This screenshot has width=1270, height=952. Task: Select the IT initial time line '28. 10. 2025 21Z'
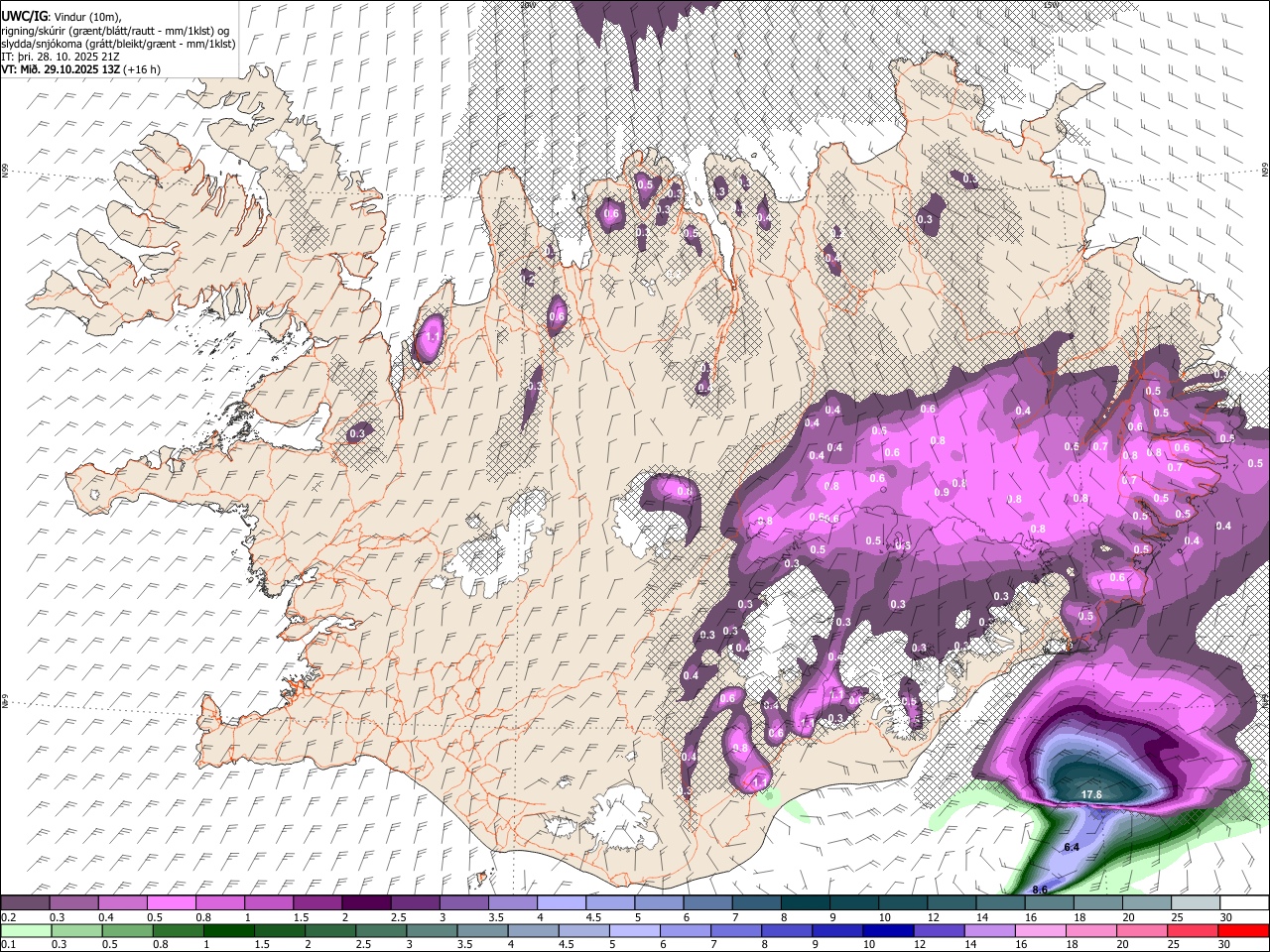click(x=77, y=57)
